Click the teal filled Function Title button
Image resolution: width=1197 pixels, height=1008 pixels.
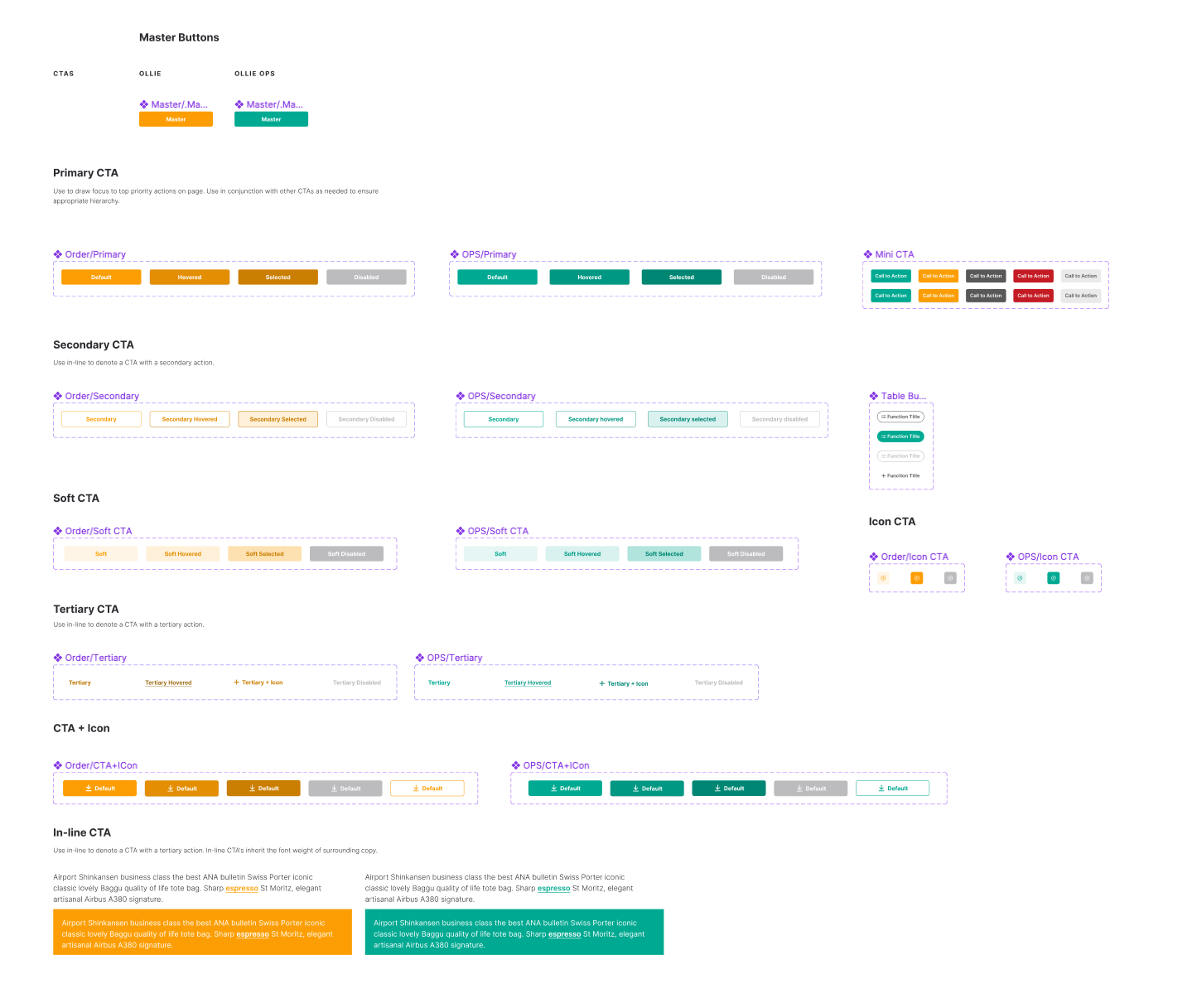900,436
